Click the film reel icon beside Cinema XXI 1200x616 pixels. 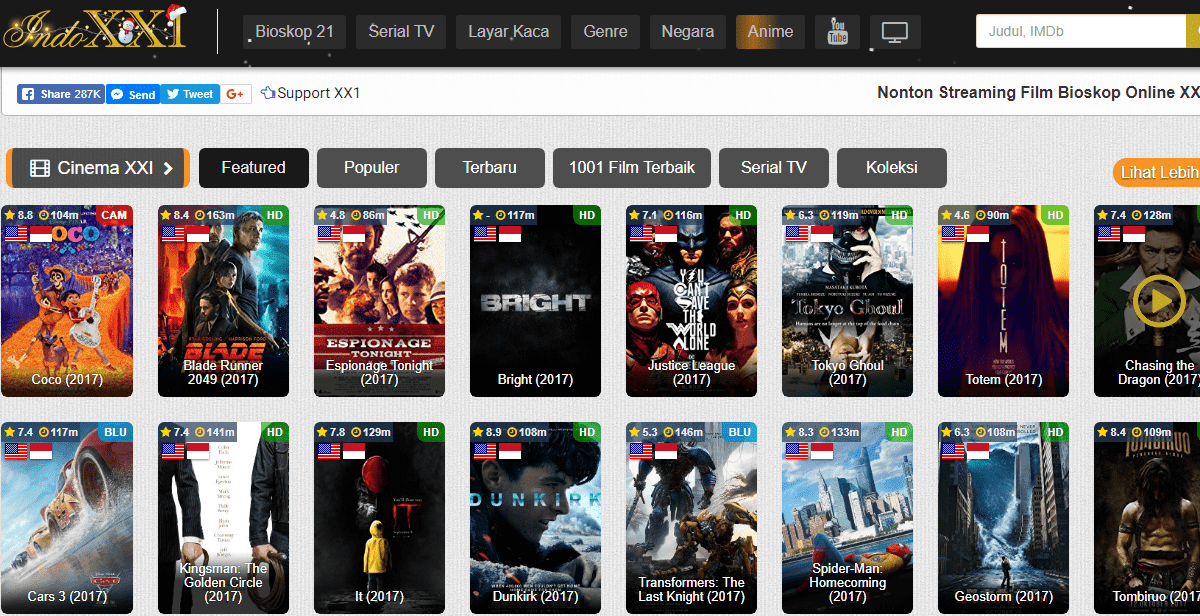point(40,168)
